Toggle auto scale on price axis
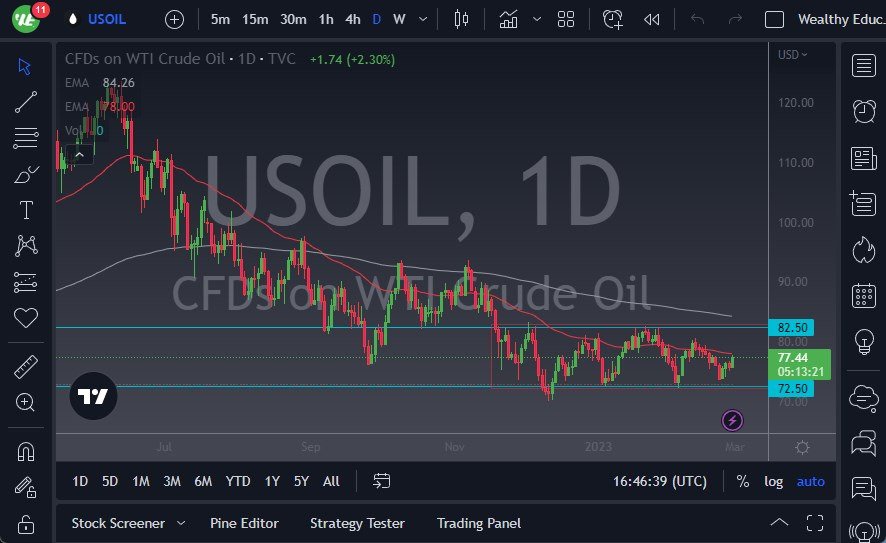This screenshot has width=886, height=543. point(810,481)
